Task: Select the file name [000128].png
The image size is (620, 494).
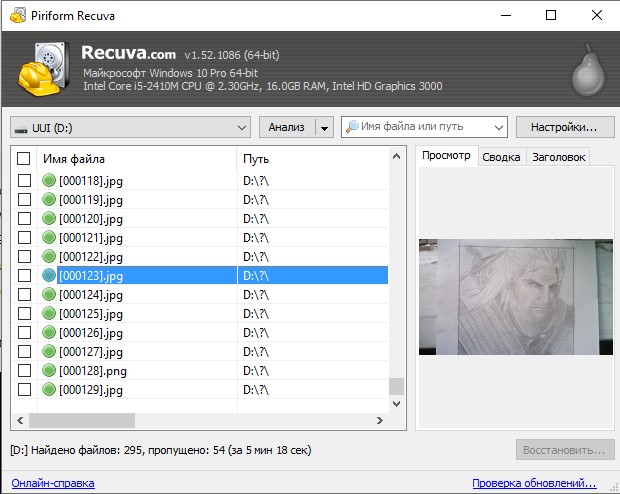Action: tap(93, 371)
